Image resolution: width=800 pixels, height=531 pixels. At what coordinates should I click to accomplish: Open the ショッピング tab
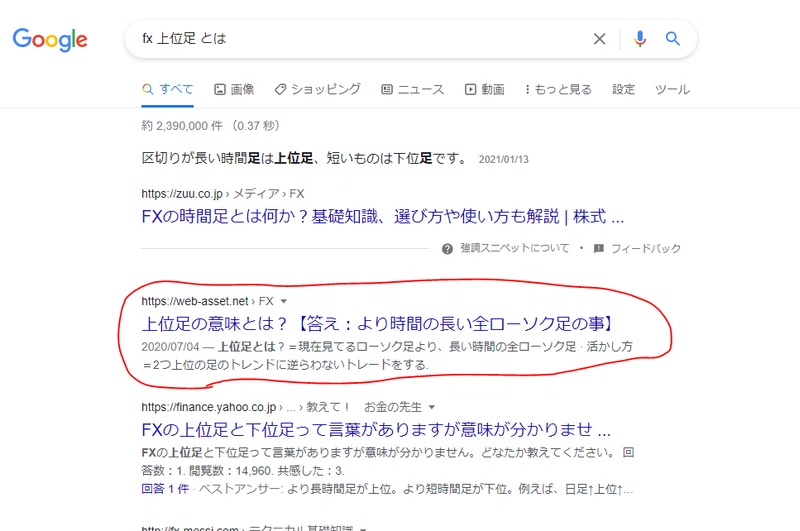pos(317,89)
